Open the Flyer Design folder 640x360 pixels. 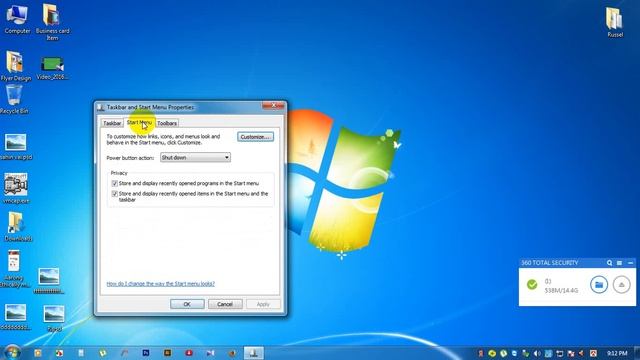(x=15, y=66)
